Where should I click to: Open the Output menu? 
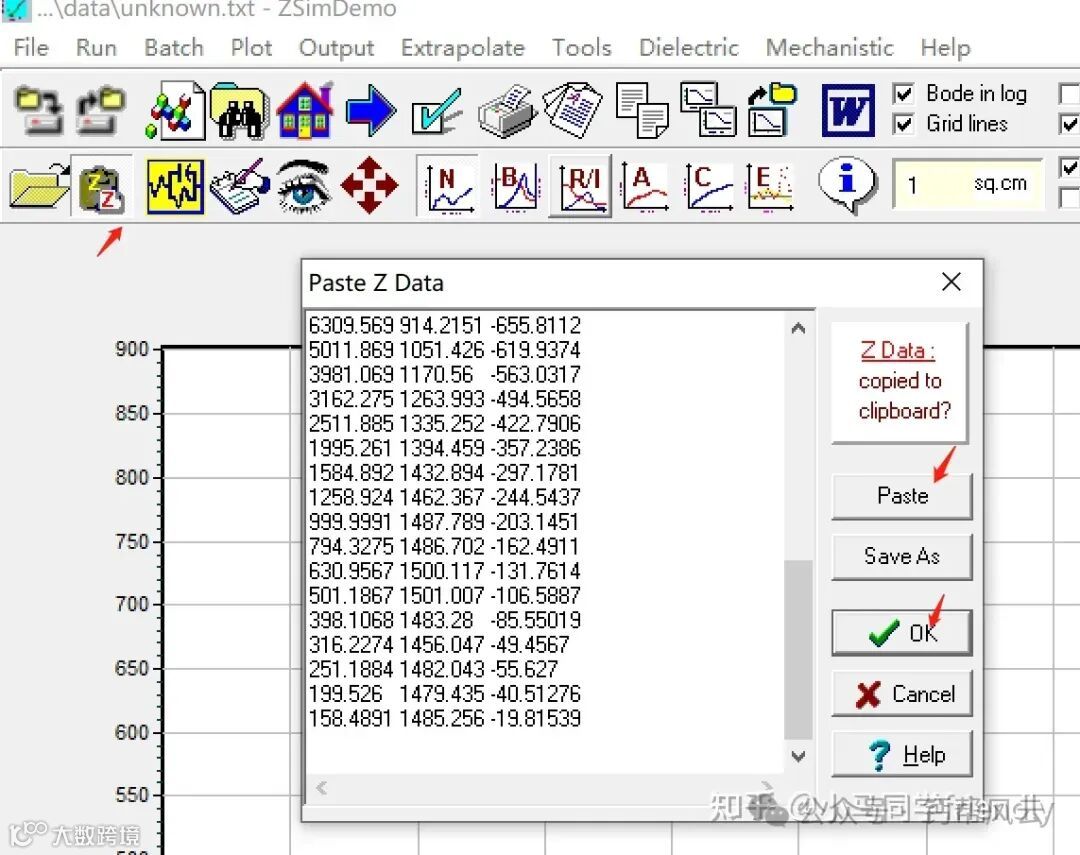[x=336, y=48]
